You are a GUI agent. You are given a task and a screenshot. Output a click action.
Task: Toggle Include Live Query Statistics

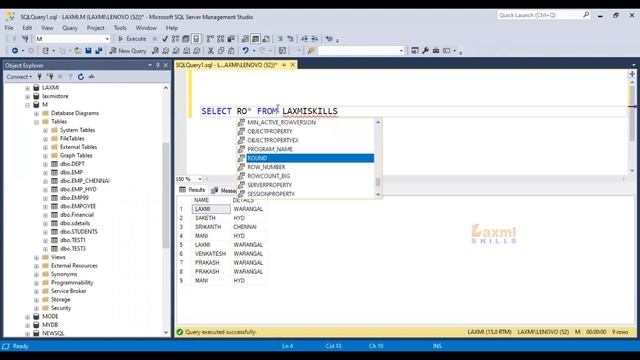click(x=220, y=39)
